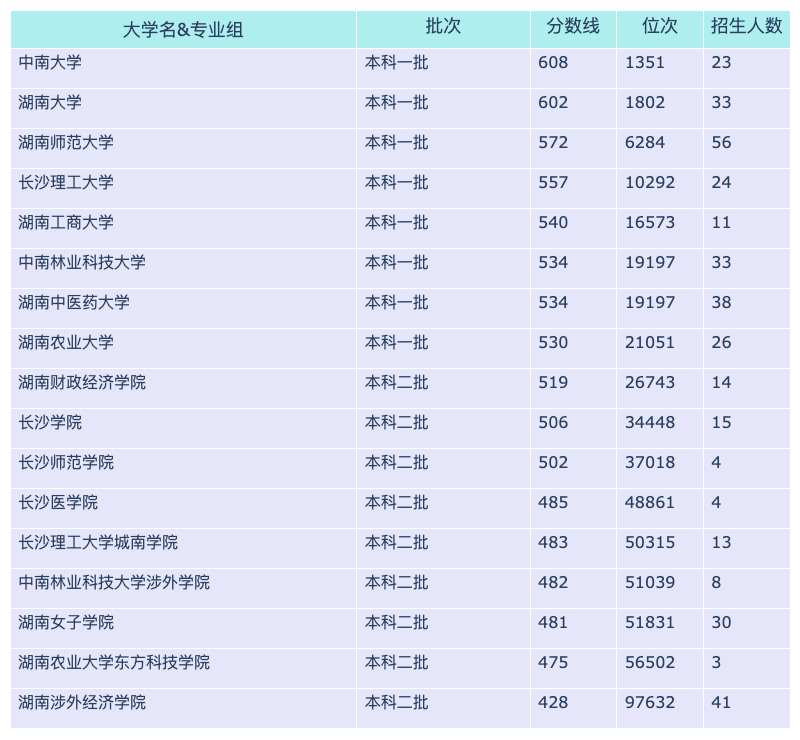Click score 557 for 长沙理工大学
This screenshot has width=800, height=740.
click(x=553, y=182)
